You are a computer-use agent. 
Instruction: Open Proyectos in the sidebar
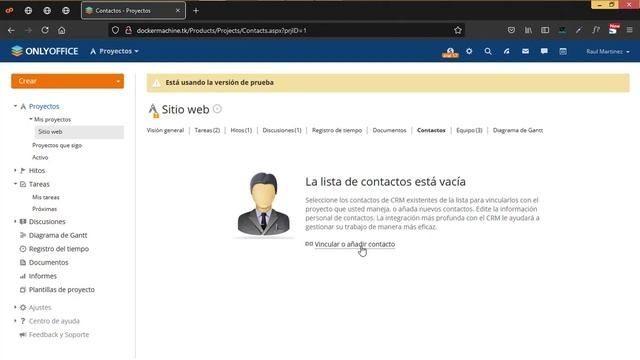click(44, 107)
